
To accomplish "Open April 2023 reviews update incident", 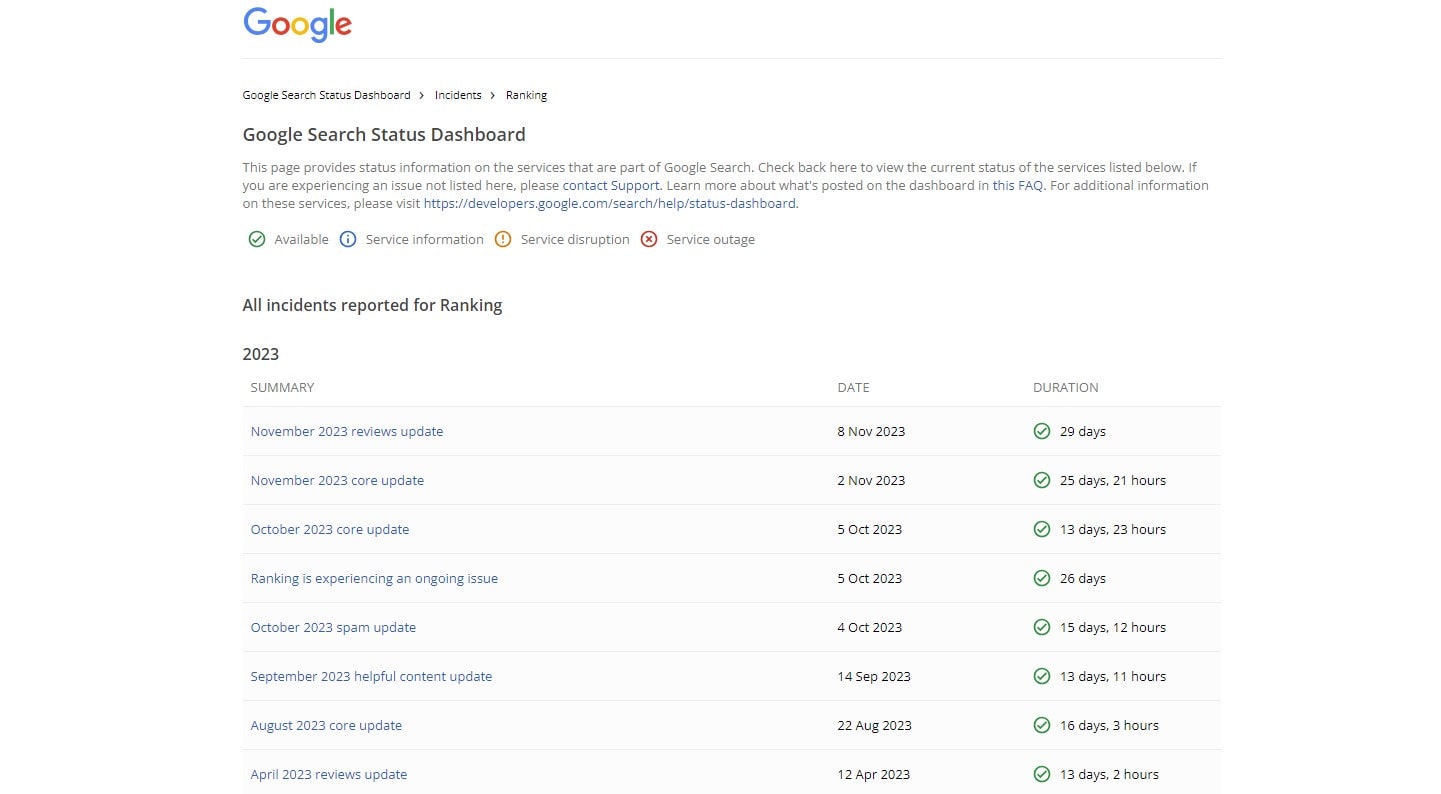I will pyautogui.click(x=329, y=774).
